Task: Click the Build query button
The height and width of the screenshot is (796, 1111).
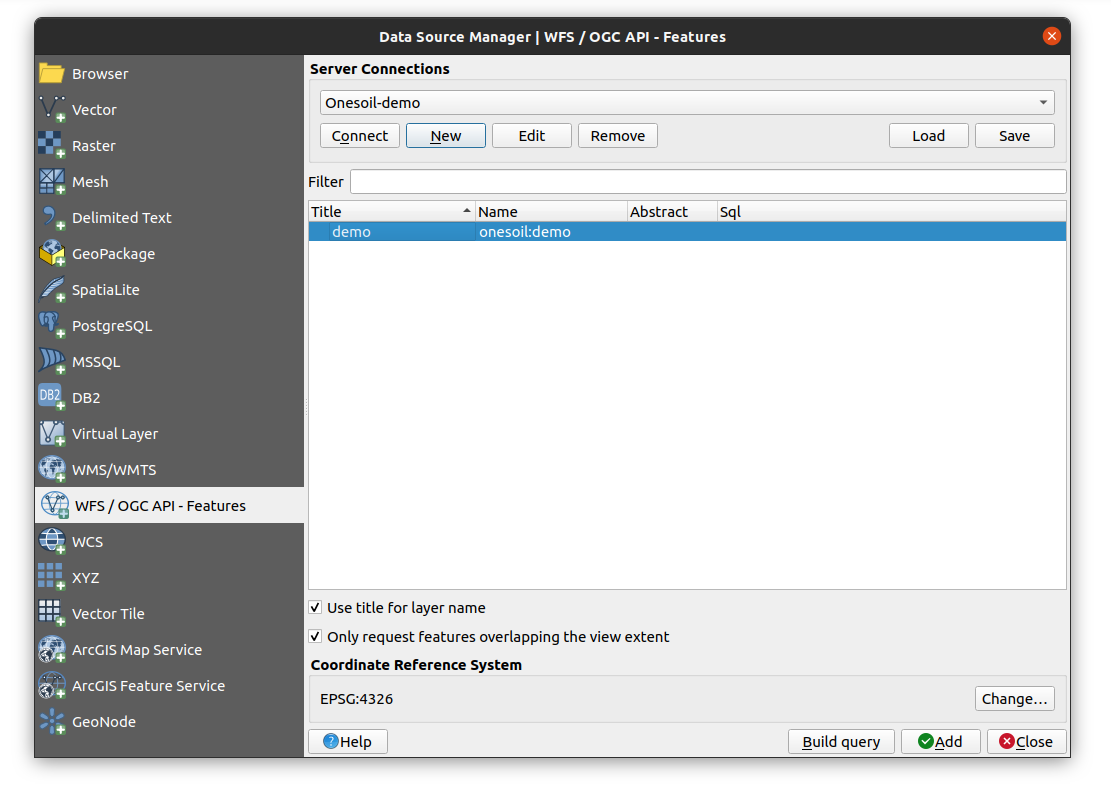Action: [x=841, y=742]
